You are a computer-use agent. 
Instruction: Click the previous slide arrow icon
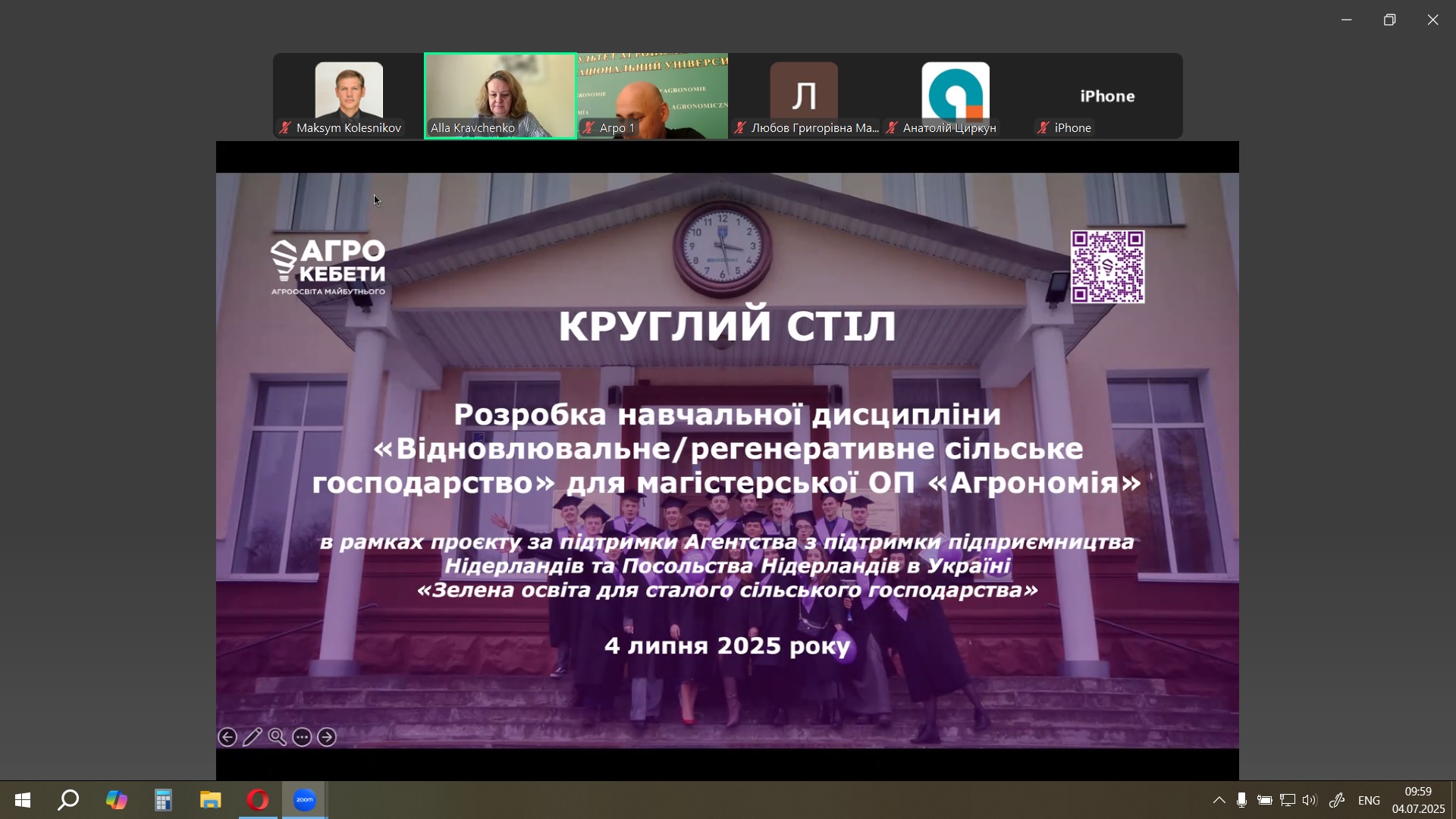coord(227,737)
